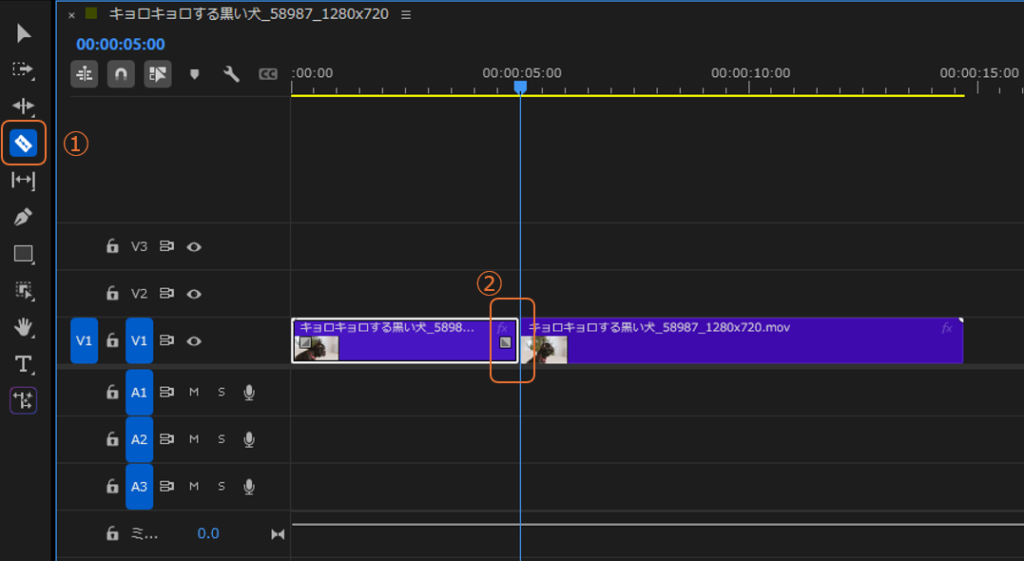
Task: Hide the V3 track with eye icon
Action: 194,246
